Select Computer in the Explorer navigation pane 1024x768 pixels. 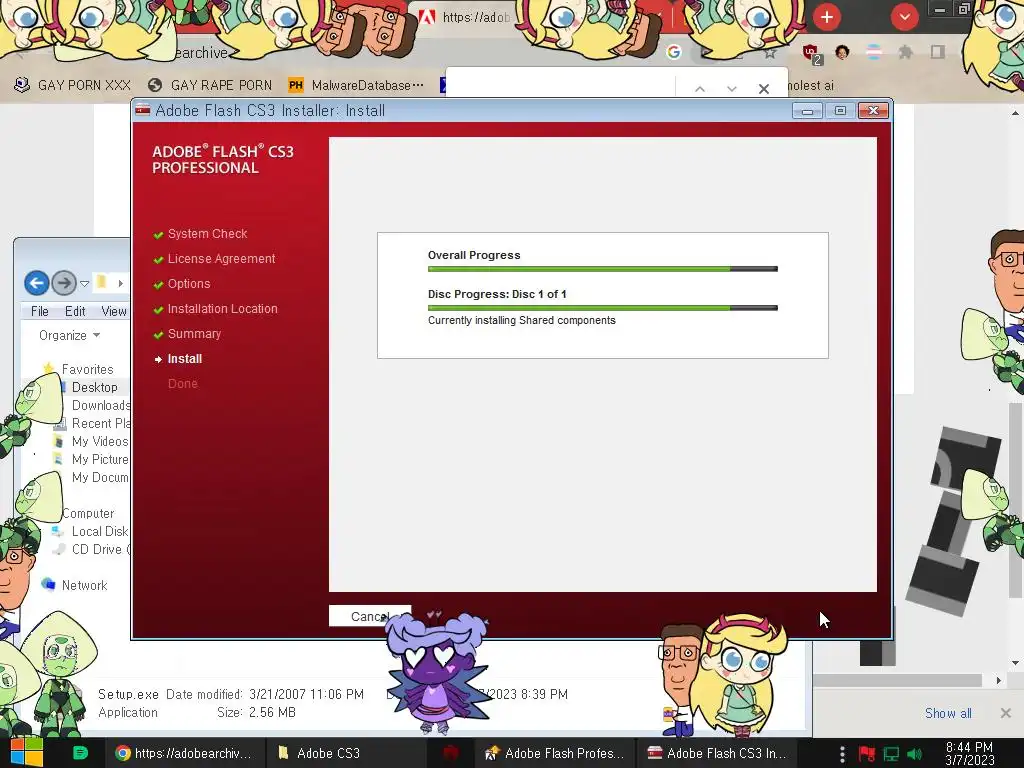tap(88, 513)
